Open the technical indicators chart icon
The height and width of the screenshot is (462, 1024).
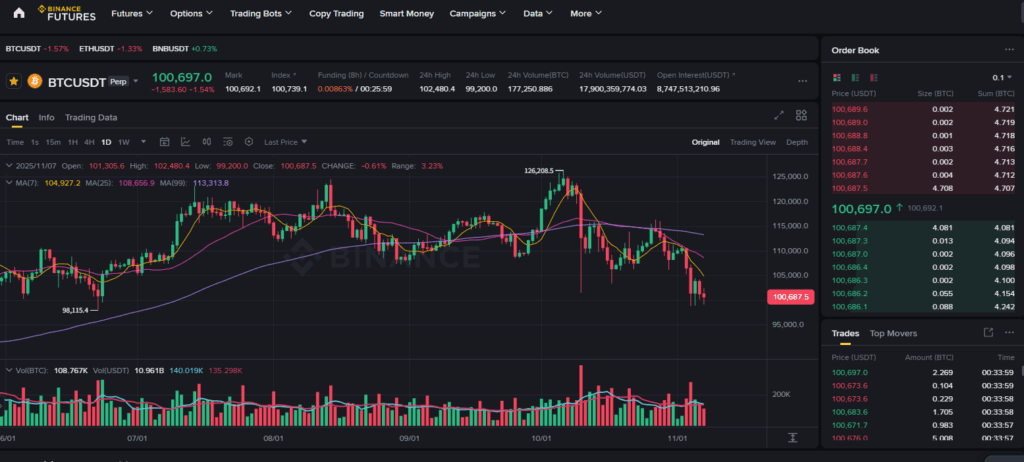(185, 142)
